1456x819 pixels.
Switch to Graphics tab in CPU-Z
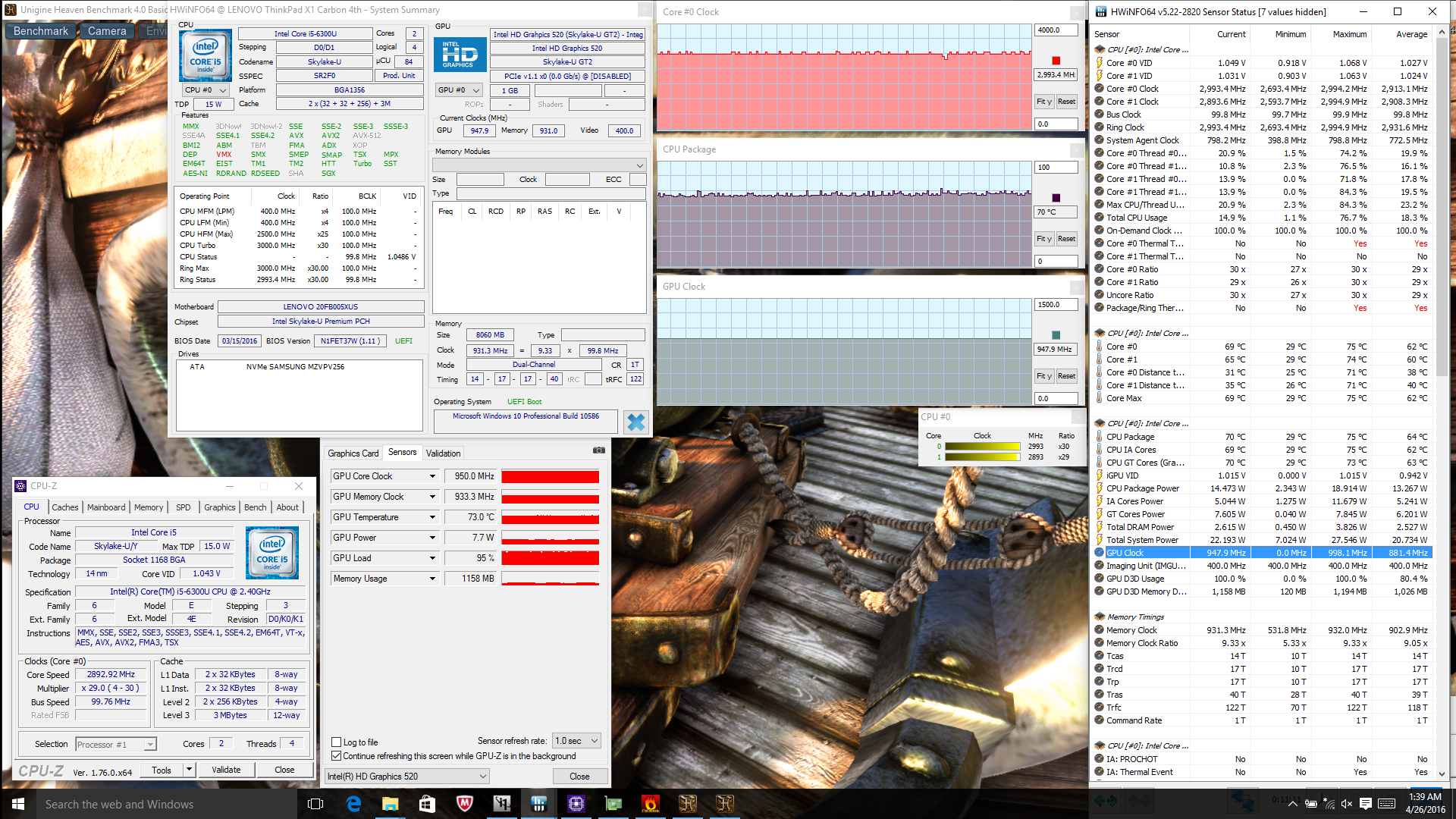point(220,507)
